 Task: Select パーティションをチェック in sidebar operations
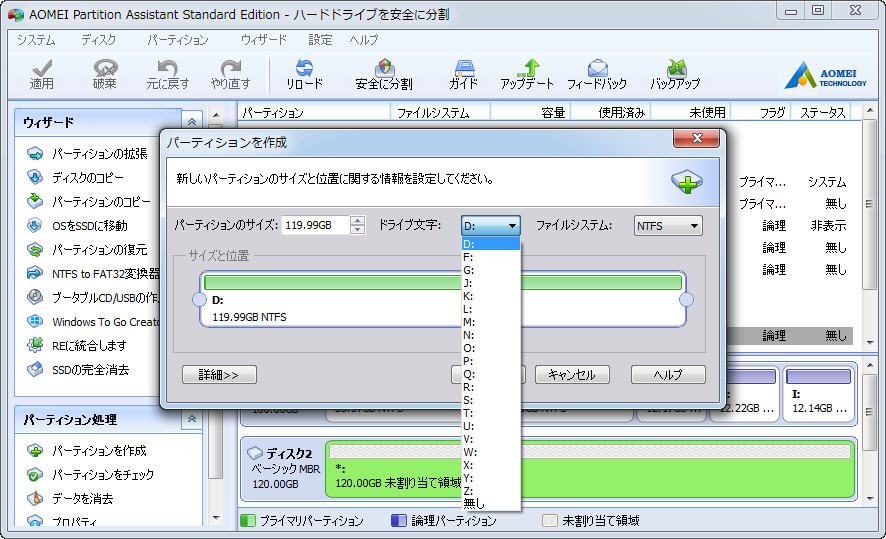(90, 475)
